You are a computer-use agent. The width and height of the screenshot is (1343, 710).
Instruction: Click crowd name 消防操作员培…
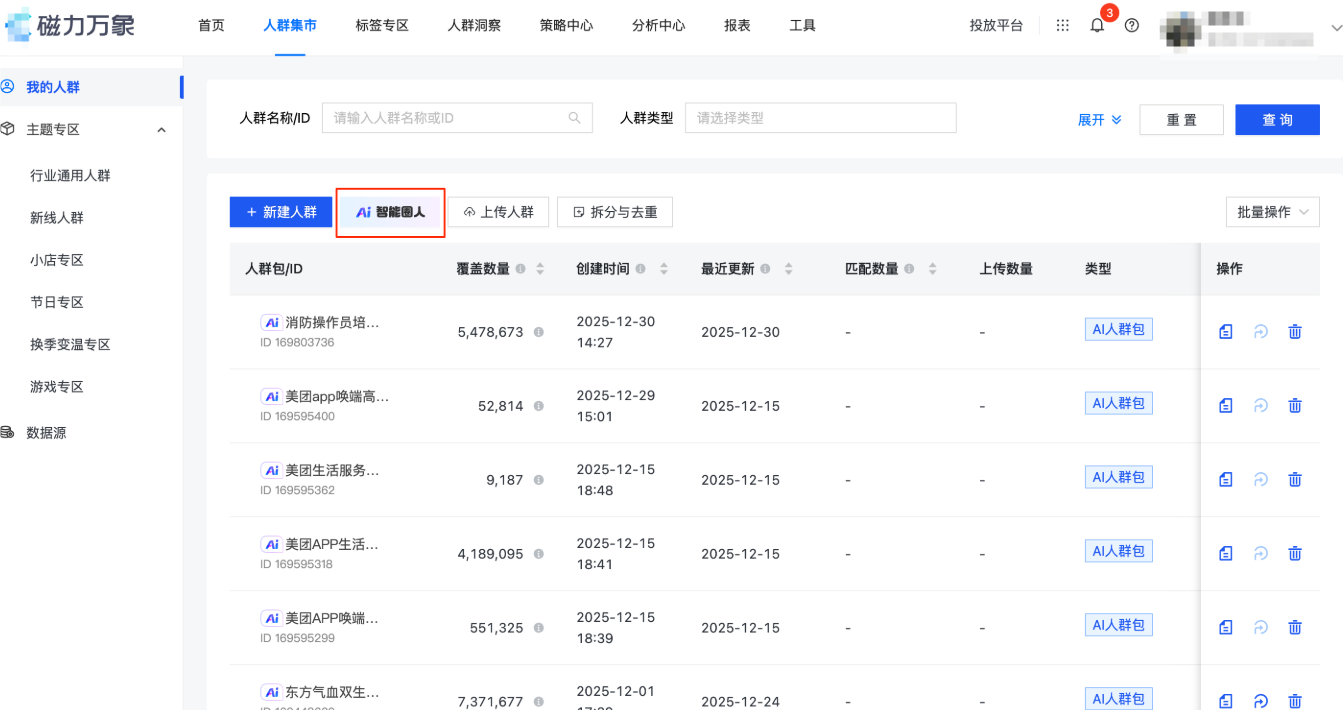pos(332,322)
